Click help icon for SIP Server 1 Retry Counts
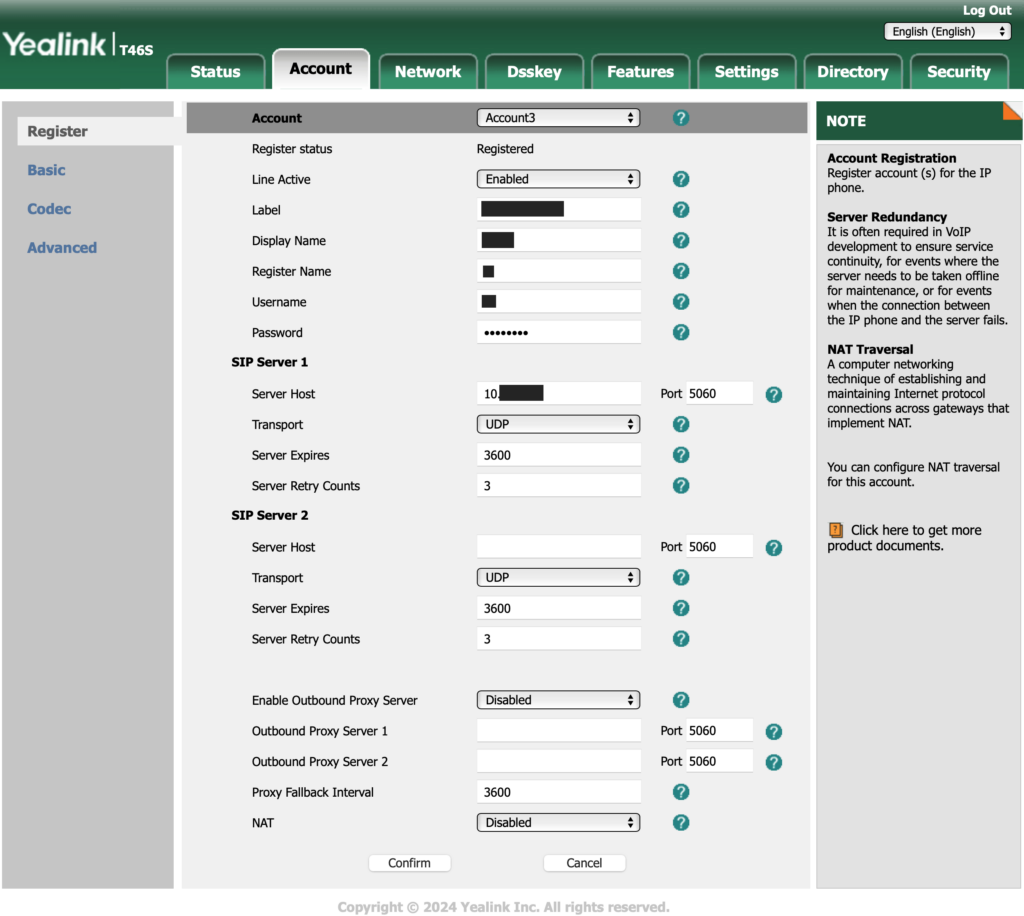This screenshot has width=1024, height=916. [x=680, y=486]
